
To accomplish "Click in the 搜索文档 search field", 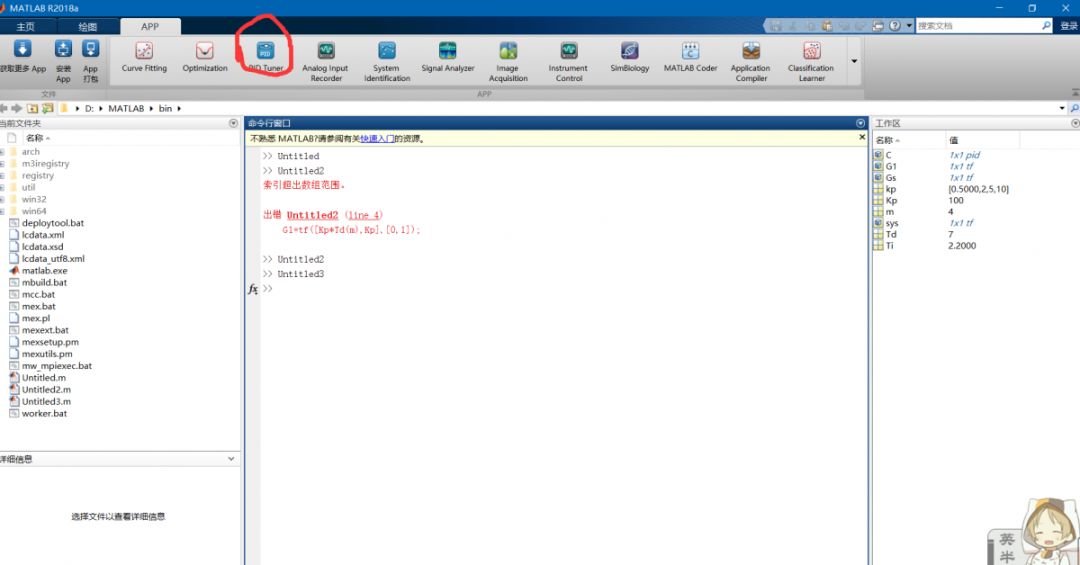I will click(978, 25).
